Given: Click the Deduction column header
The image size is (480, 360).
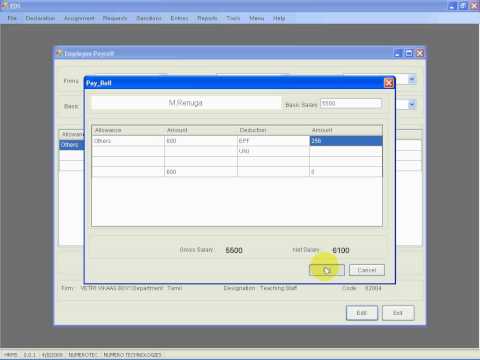Looking at the screenshot, I should [273, 130].
